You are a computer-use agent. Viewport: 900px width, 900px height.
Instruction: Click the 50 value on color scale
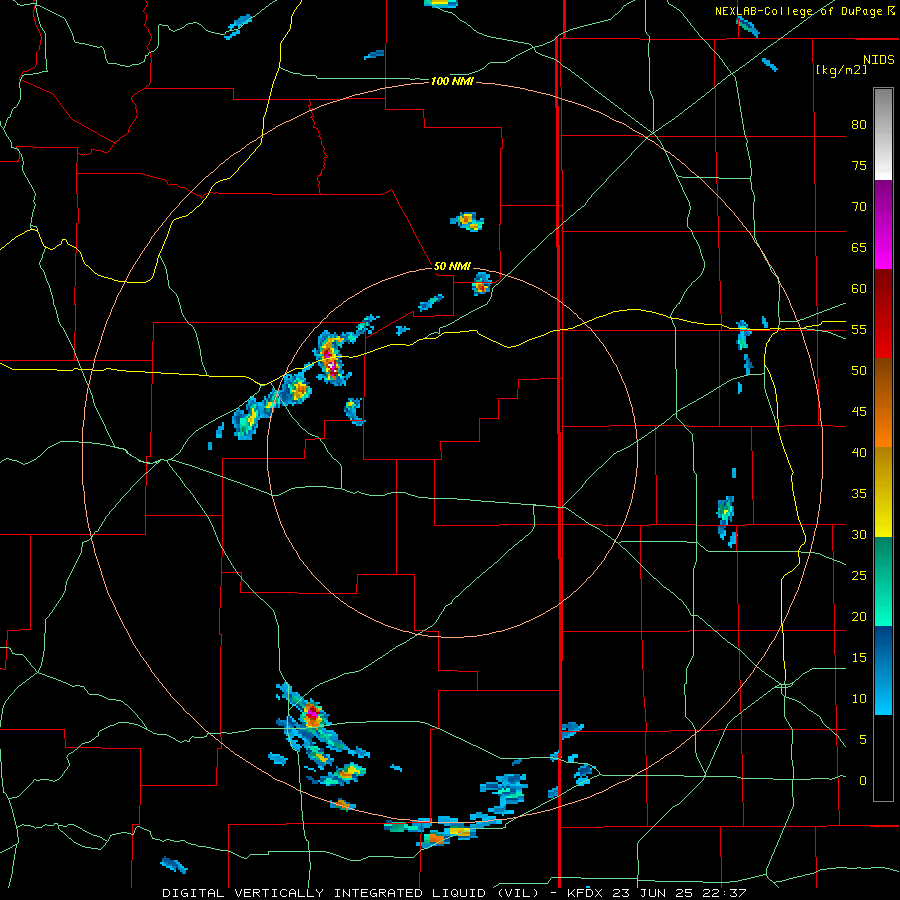[859, 370]
